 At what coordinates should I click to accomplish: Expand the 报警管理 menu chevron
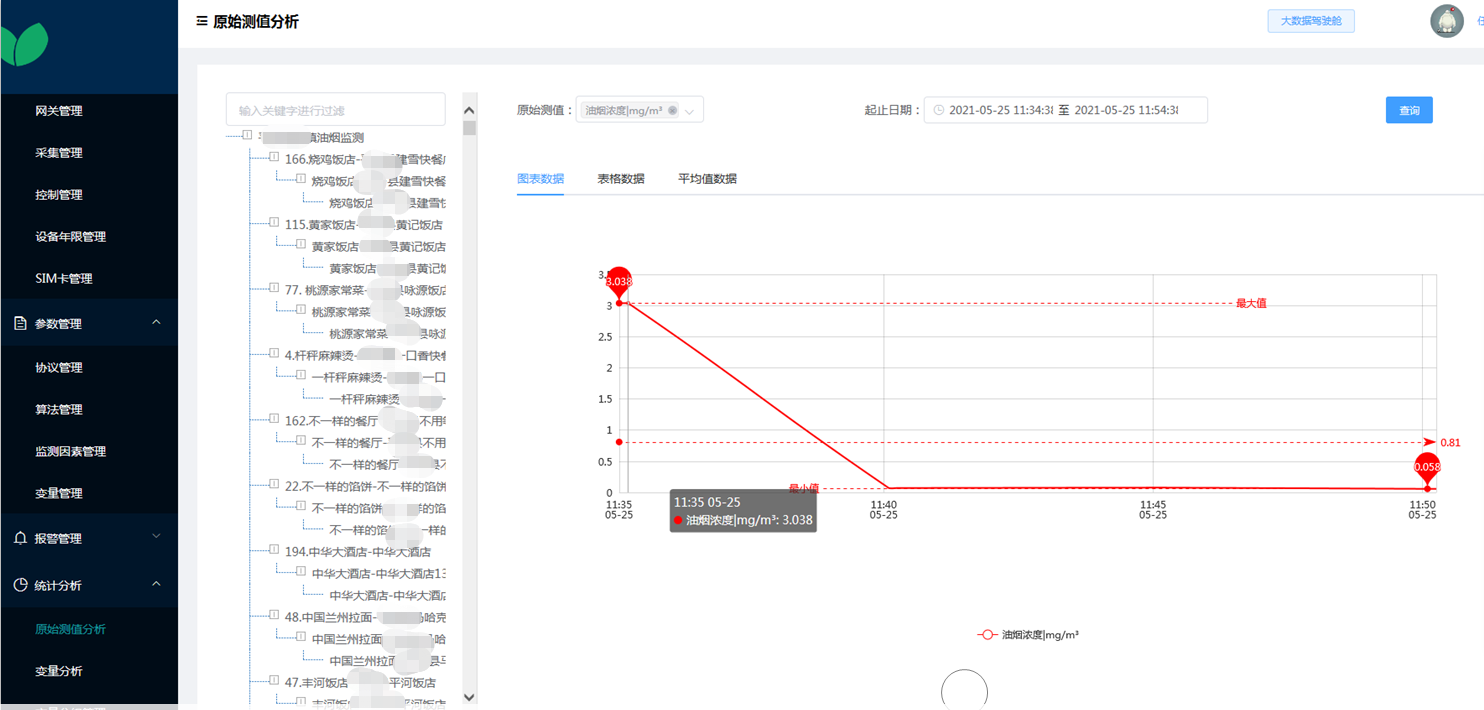pyautogui.click(x=156, y=537)
